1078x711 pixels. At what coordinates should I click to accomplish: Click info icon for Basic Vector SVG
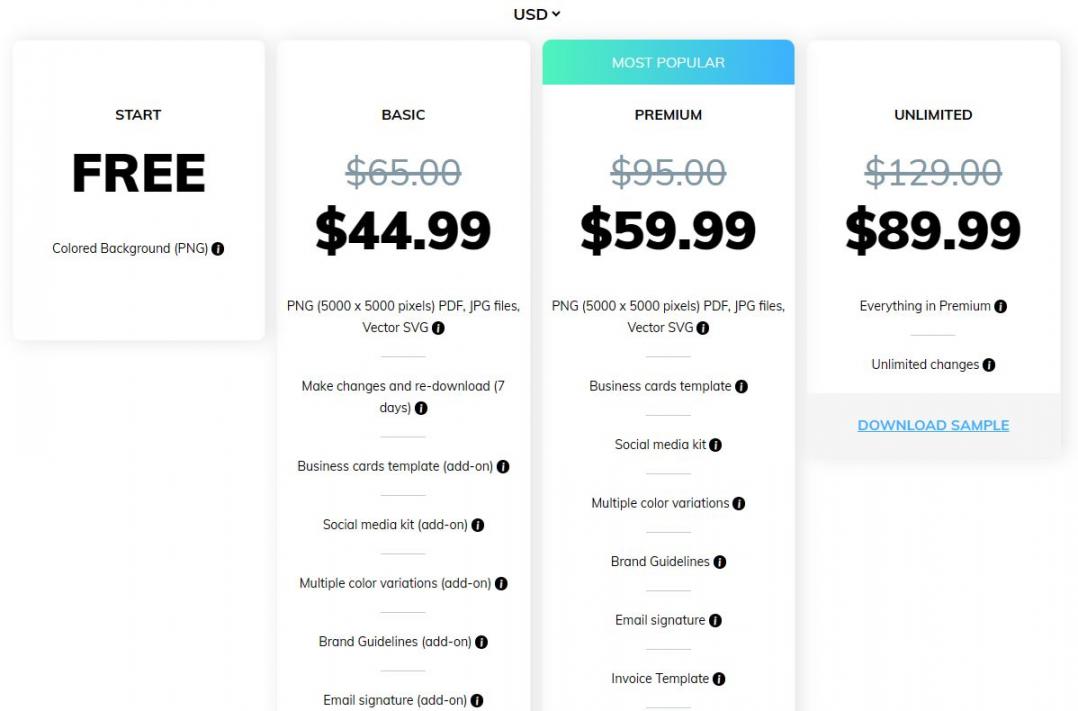[438, 328]
